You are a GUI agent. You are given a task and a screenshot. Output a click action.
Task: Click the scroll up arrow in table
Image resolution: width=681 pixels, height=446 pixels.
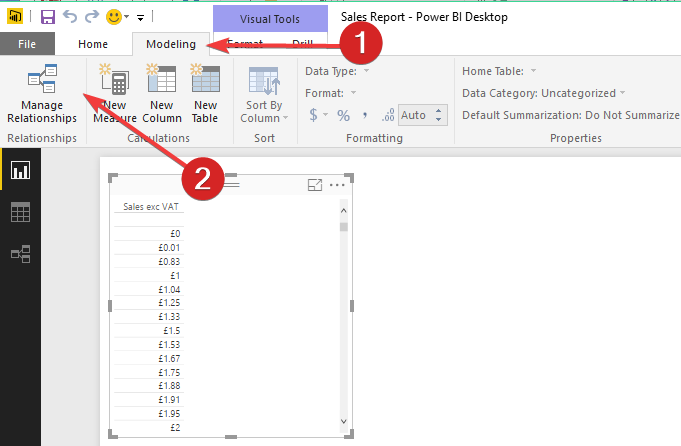(x=344, y=211)
